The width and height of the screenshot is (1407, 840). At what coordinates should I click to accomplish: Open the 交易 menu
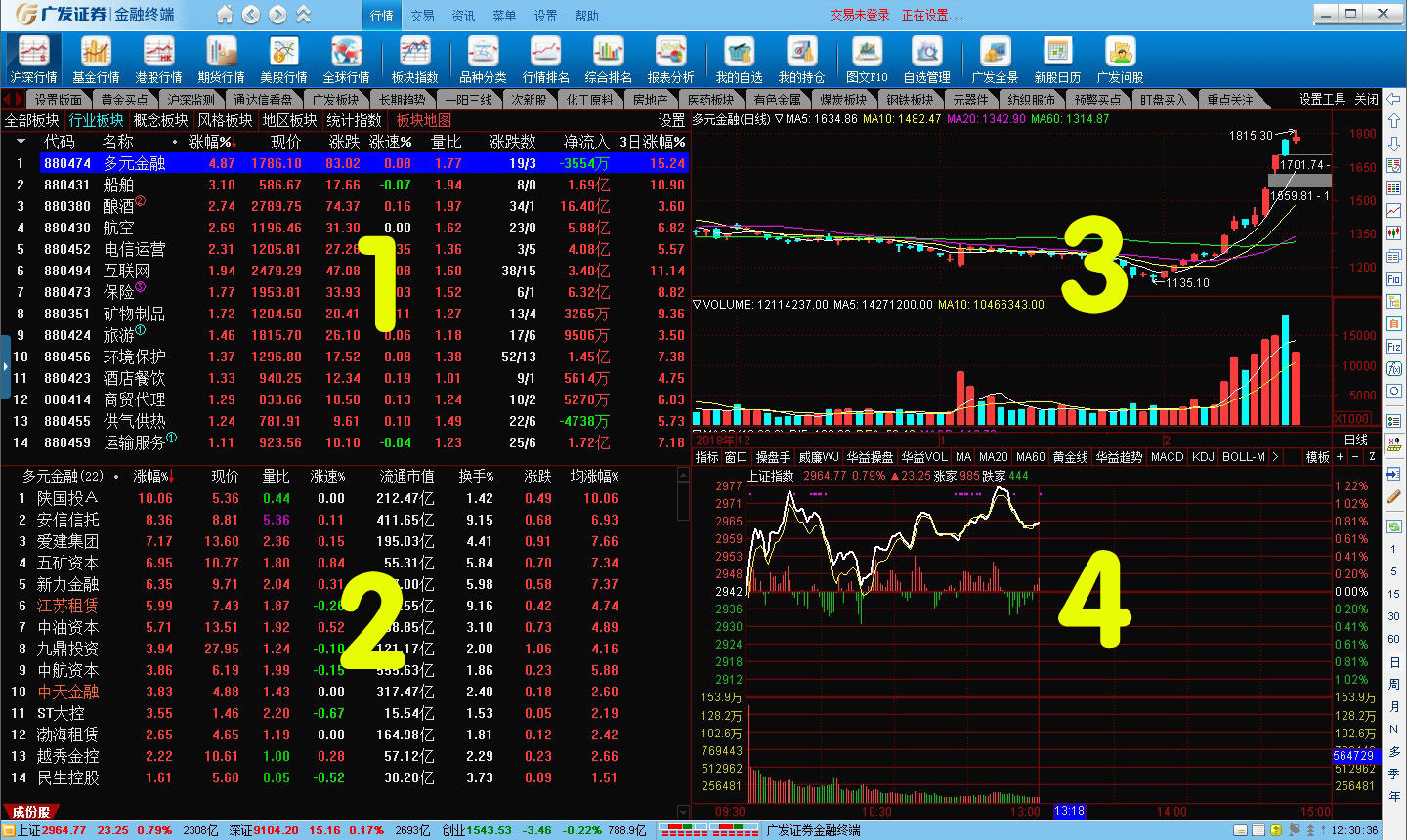coord(422,16)
